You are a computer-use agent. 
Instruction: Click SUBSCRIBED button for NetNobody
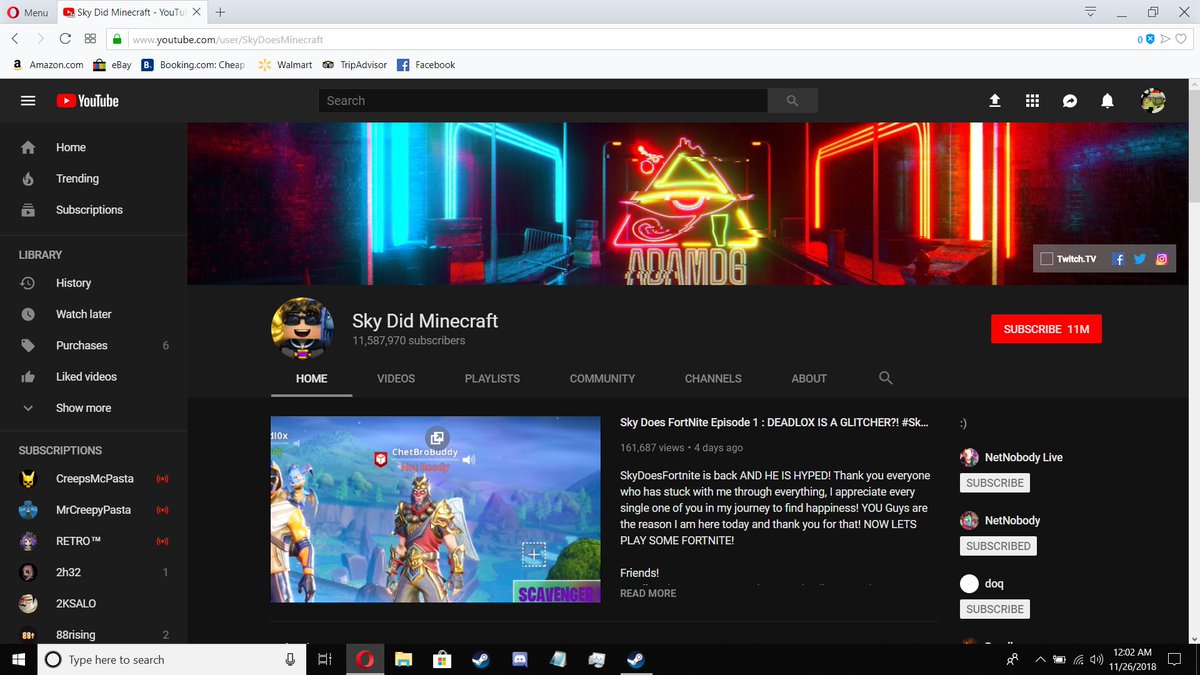998,546
